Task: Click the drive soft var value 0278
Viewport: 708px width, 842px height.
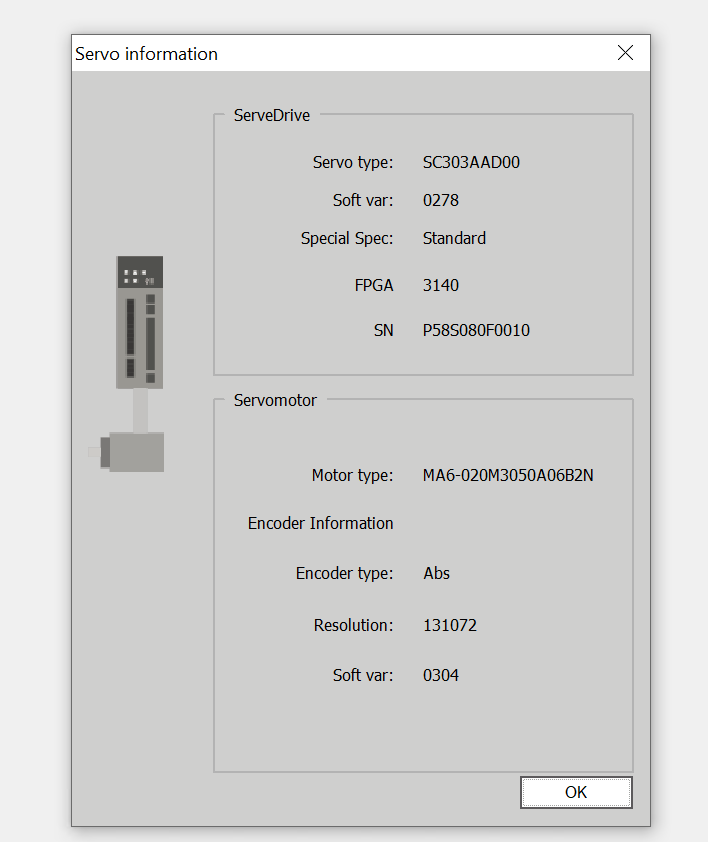Action: click(441, 200)
